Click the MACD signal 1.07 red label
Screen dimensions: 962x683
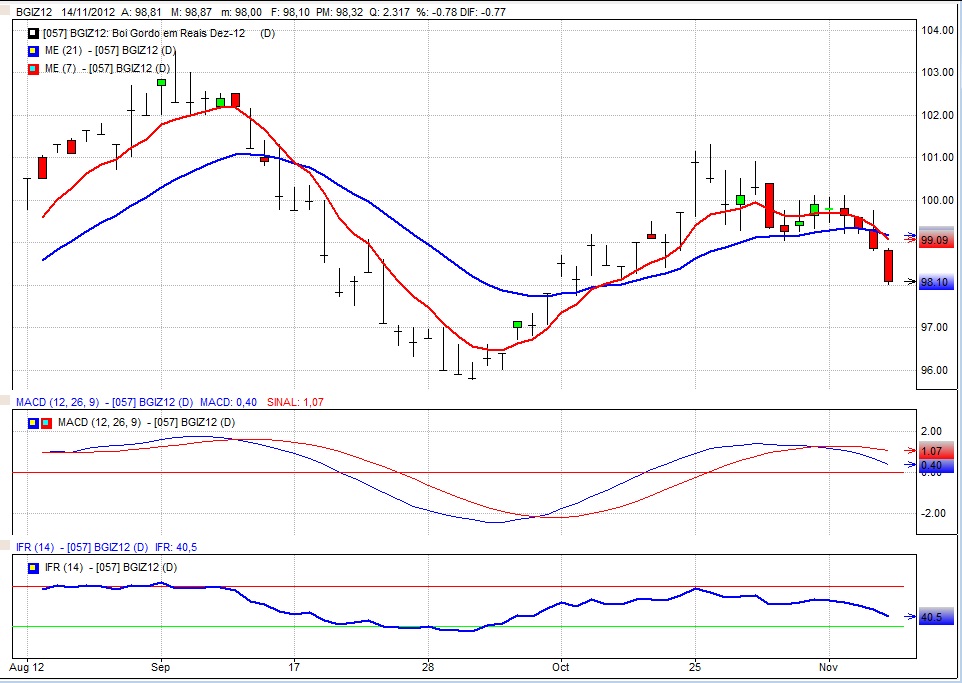[933, 452]
